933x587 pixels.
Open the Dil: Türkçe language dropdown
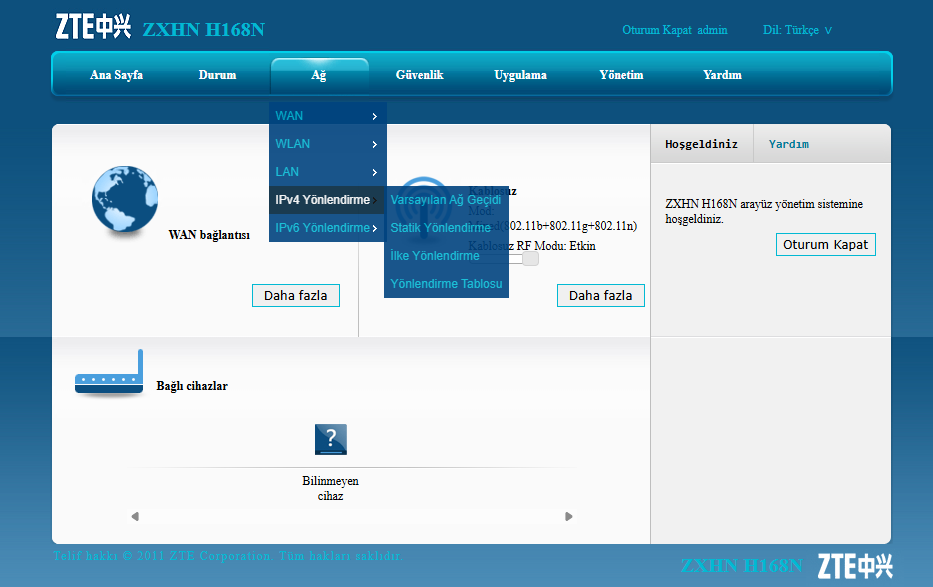tap(797, 30)
